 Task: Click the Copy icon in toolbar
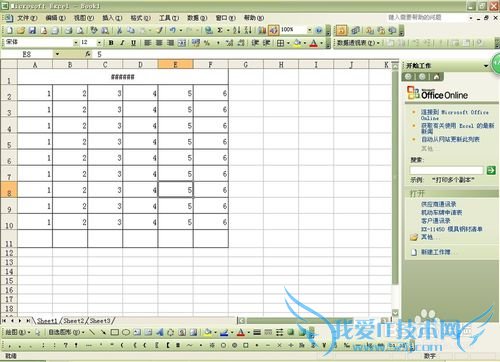pyautogui.click(x=131, y=30)
